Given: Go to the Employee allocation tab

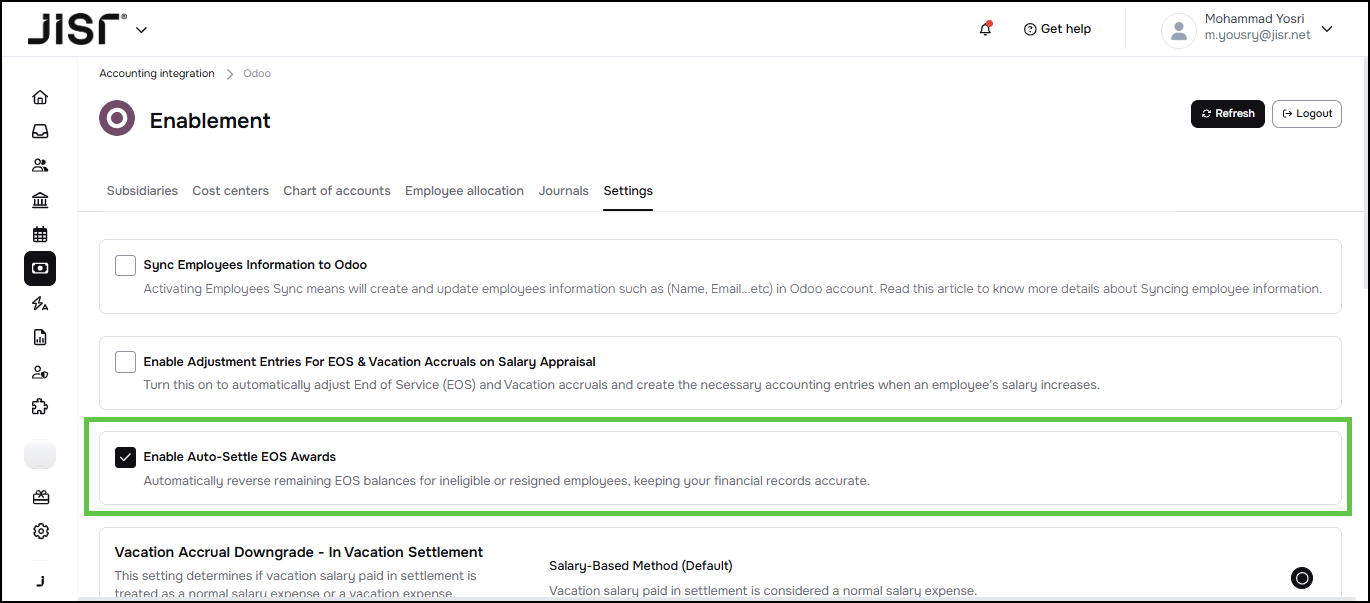Looking at the screenshot, I should coord(464,191).
